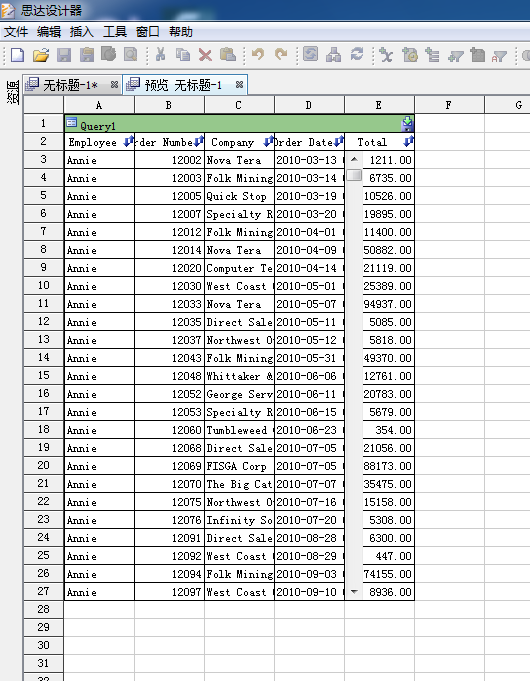Click the red Delete X icon
Image resolution: width=530 pixels, height=681 pixels.
(205, 55)
